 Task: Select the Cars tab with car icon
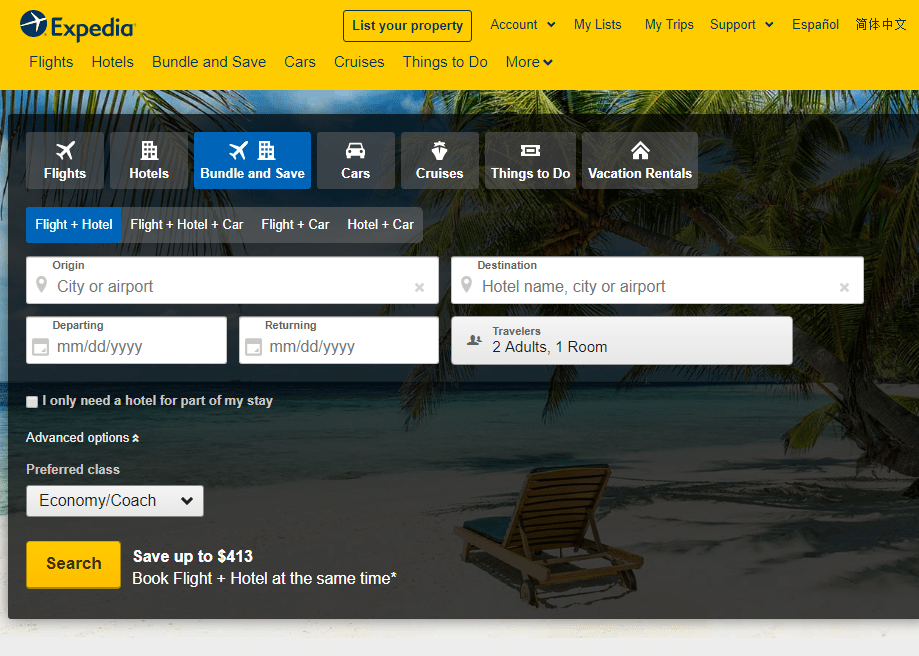tap(356, 160)
